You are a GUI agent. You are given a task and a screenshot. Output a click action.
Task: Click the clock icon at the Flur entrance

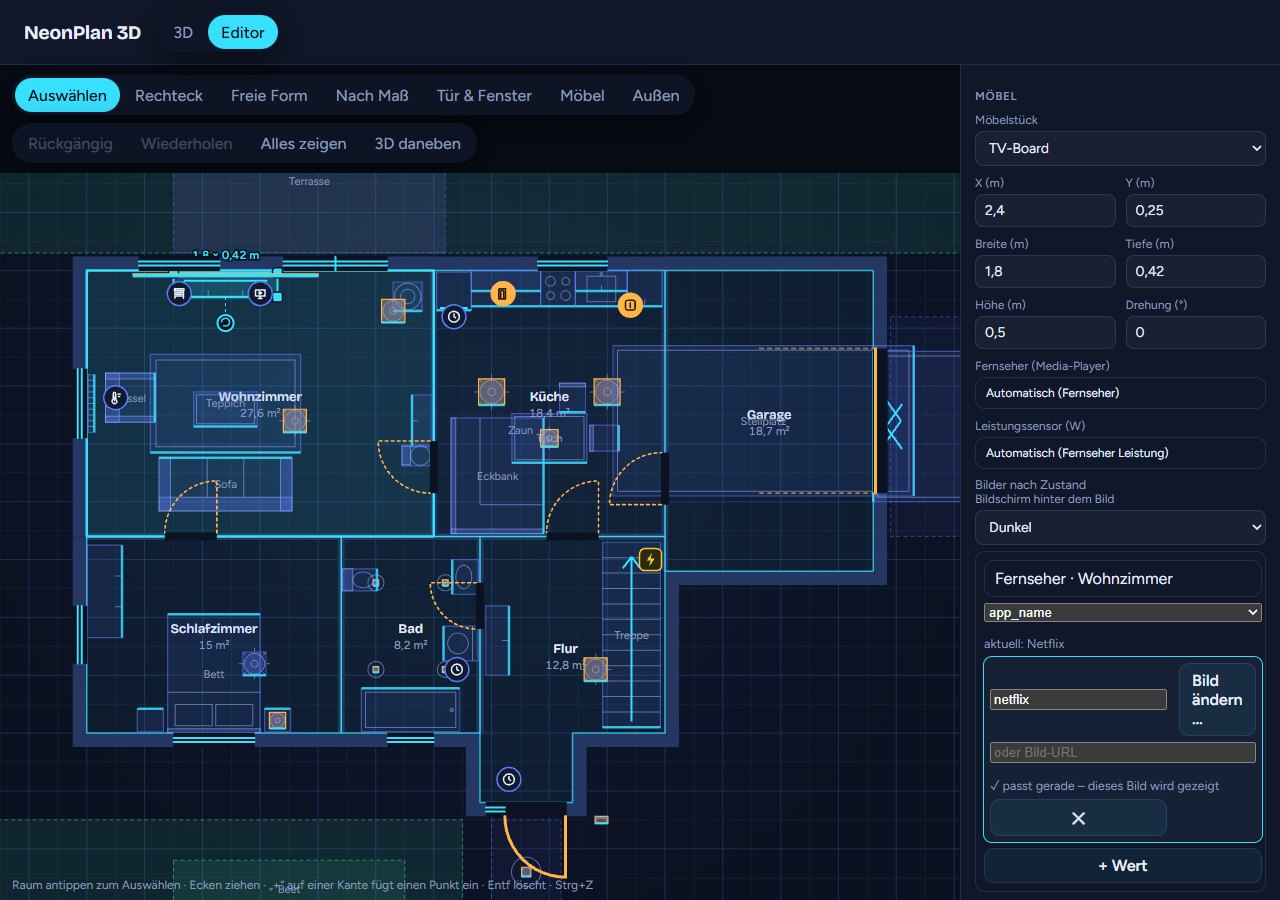(x=509, y=778)
